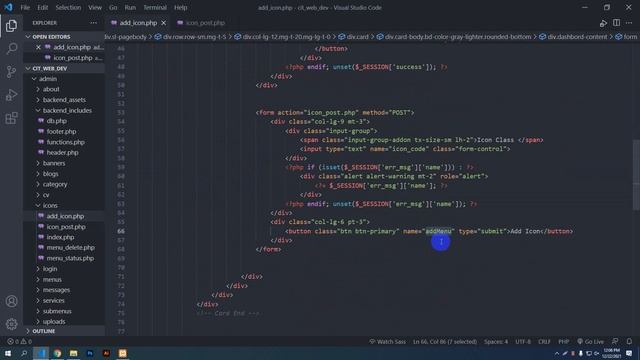This screenshot has height=360, width=640.
Task: Open the Go menu
Action: point(113,7)
